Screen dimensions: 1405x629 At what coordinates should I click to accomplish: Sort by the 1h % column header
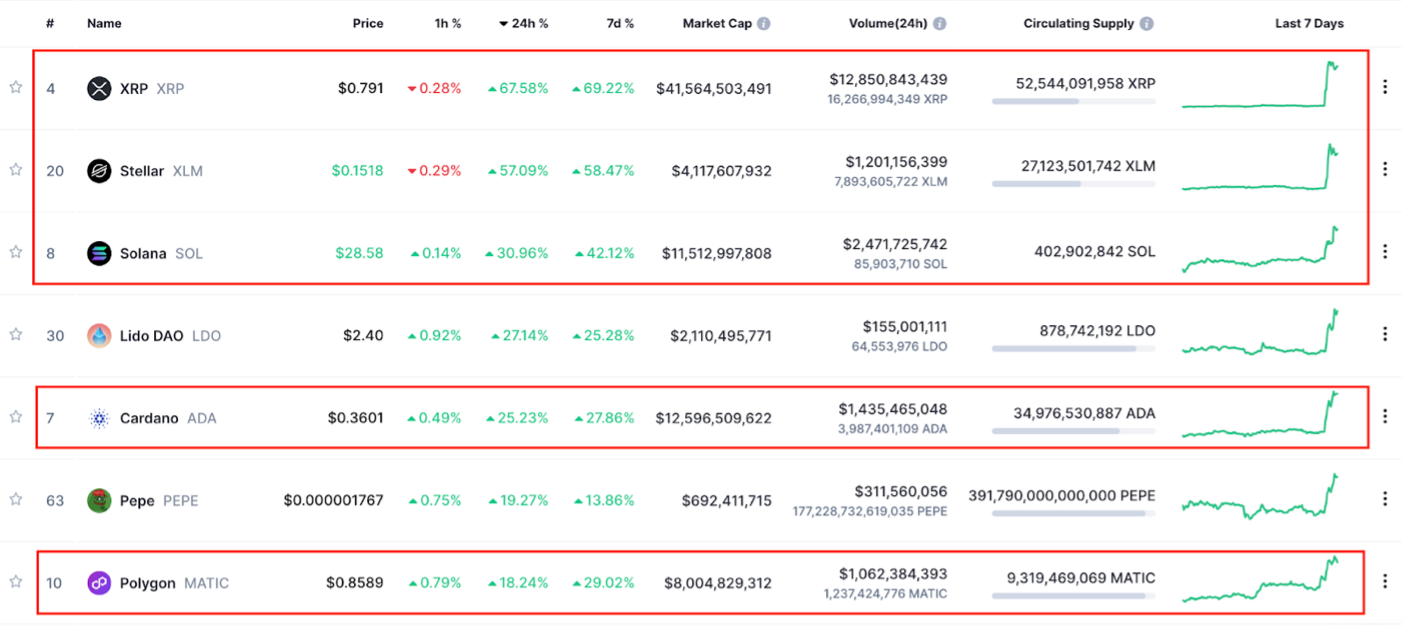coord(446,23)
